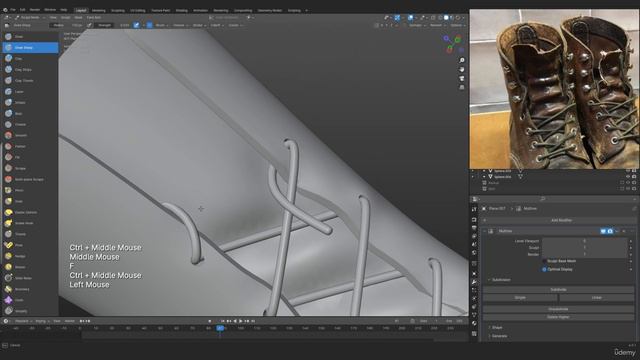Image resolution: width=640 pixels, height=360 pixels.
Task: Select the Inflate brush
Action: pos(31,102)
